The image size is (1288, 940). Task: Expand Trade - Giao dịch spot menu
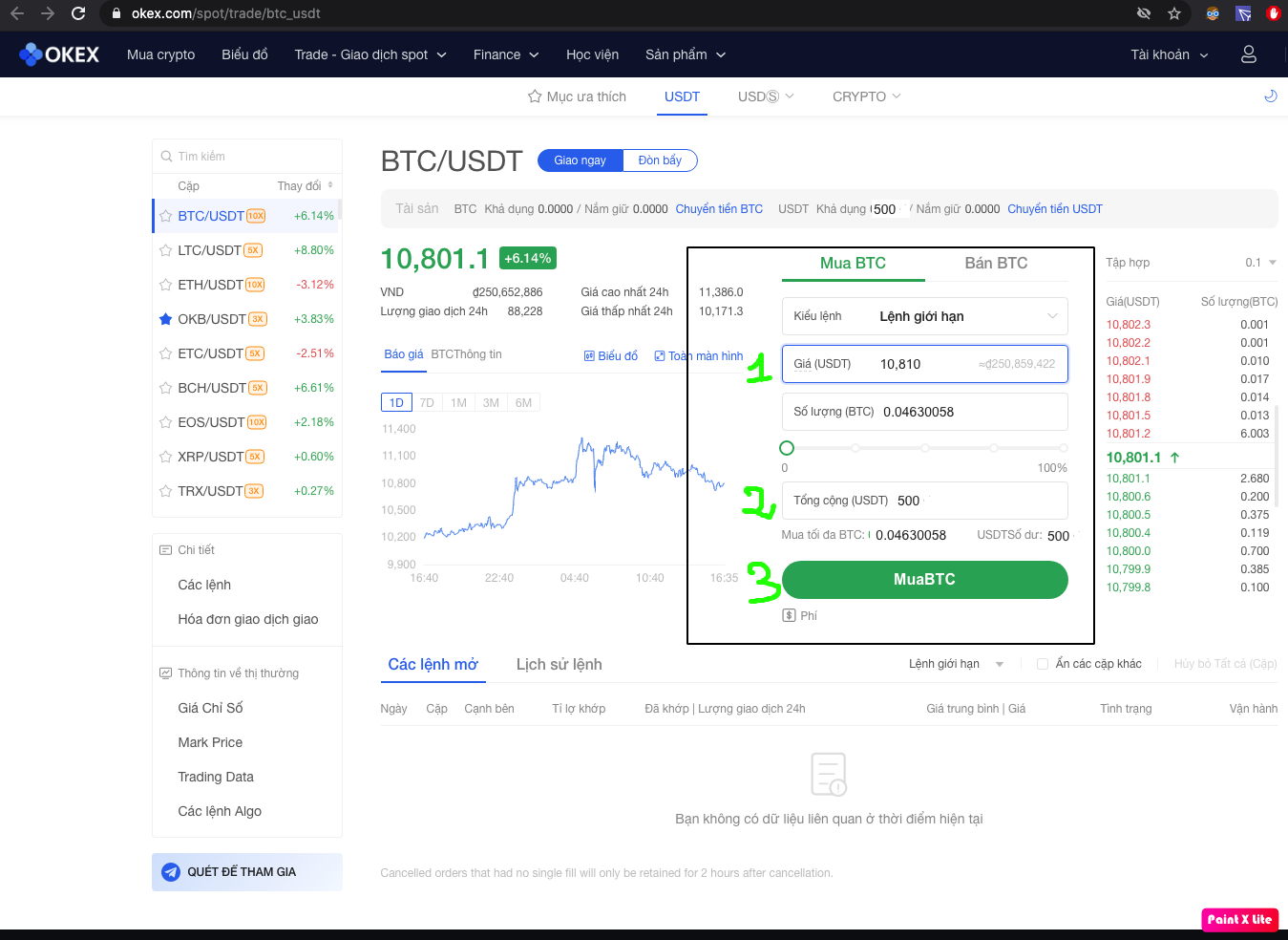pyautogui.click(x=370, y=54)
